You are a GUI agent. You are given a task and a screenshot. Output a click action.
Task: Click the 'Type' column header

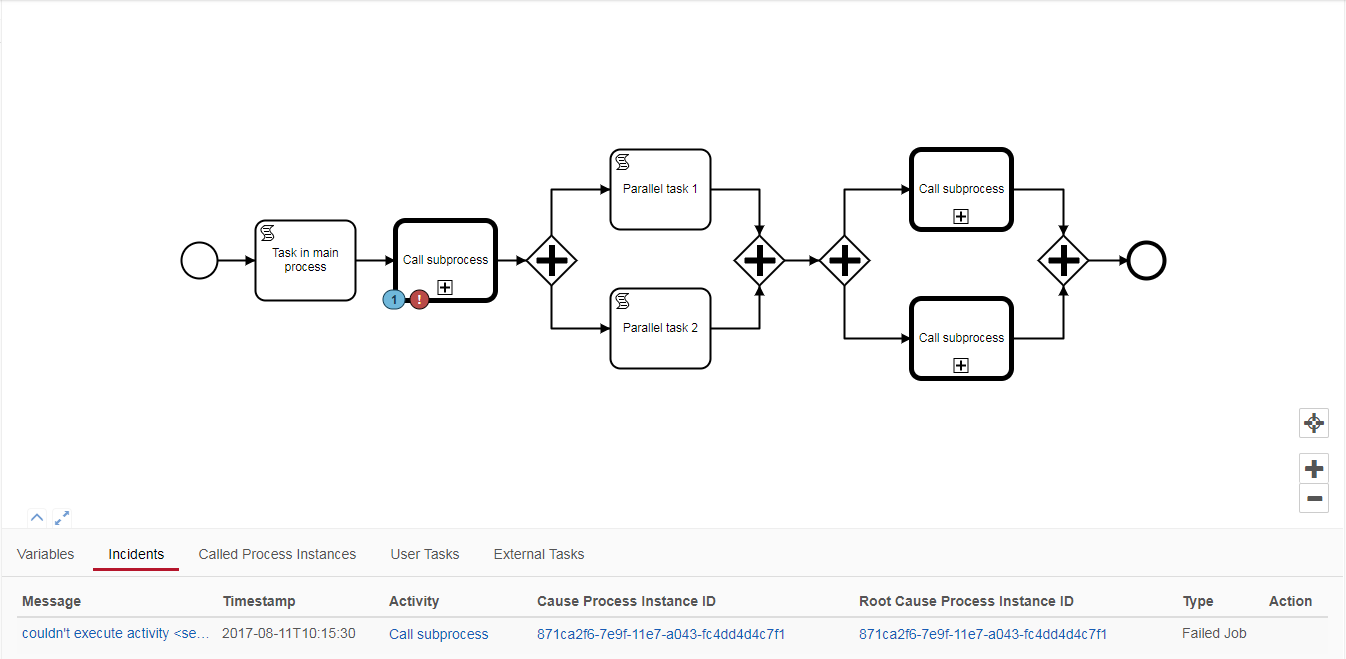coord(1198,601)
